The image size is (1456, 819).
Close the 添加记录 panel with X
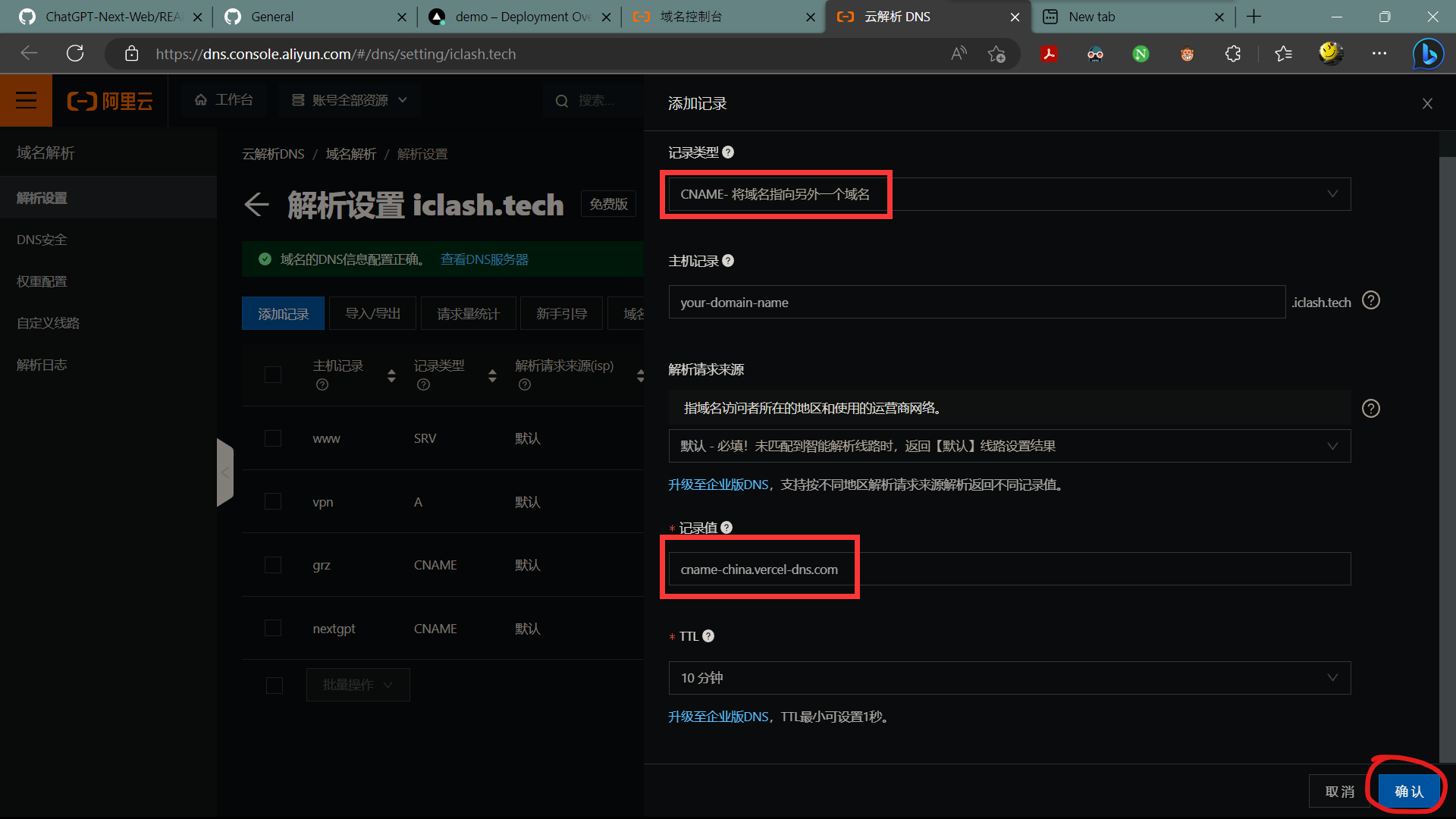point(1427,104)
